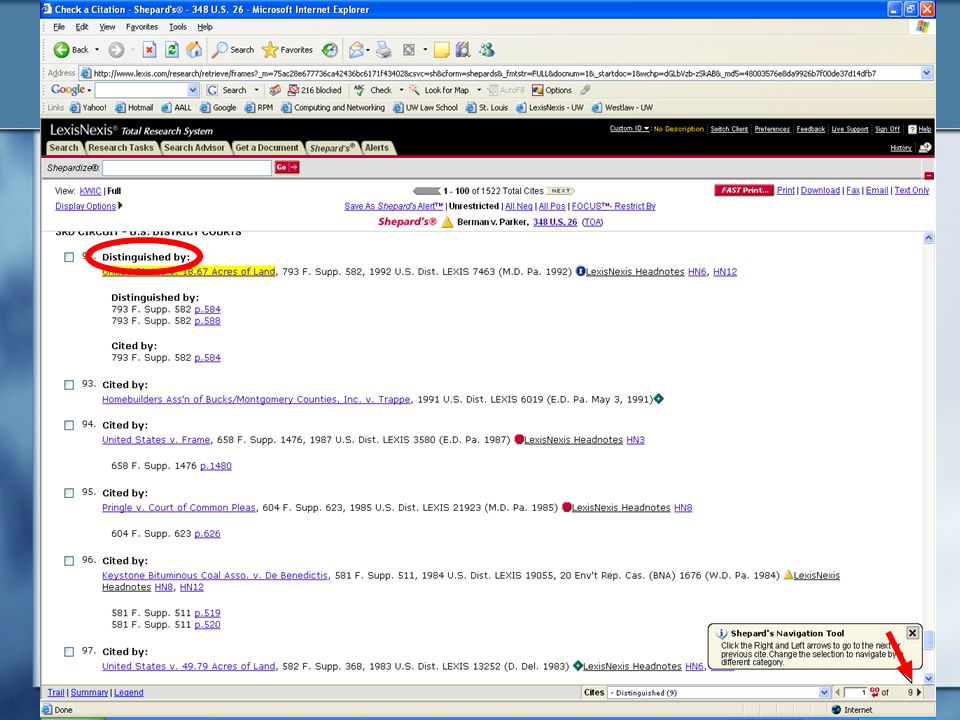Click the Print printer icon in toolbar
The width and height of the screenshot is (960, 720).
(x=384, y=50)
